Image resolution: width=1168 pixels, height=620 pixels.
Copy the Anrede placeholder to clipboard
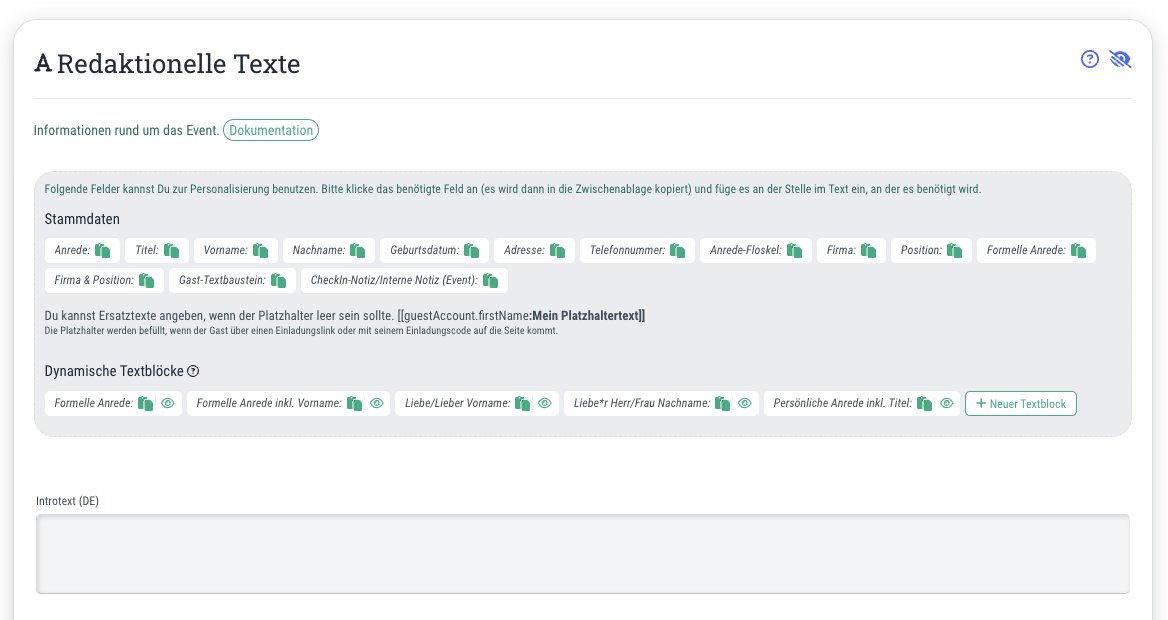pyautogui.click(x=103, y=250)
